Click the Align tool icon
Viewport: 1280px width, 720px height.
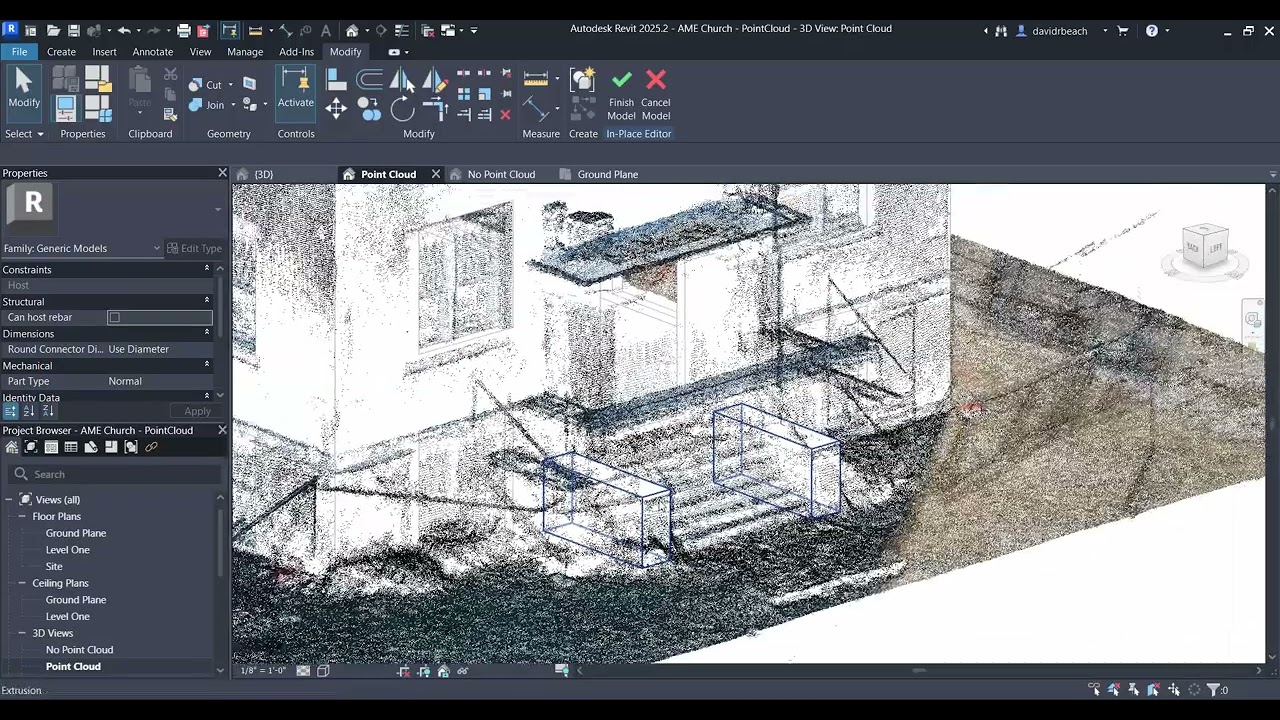pyautogui.click(x=336, y=80)
